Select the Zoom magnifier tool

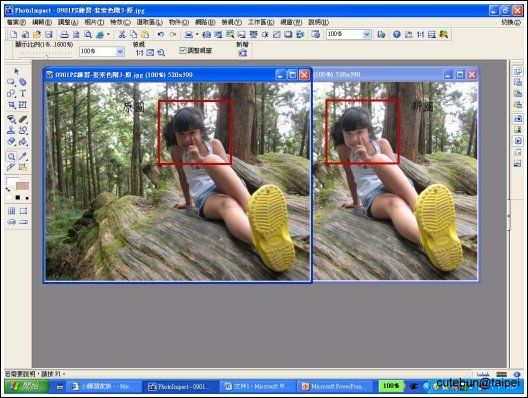pos(11,156)
